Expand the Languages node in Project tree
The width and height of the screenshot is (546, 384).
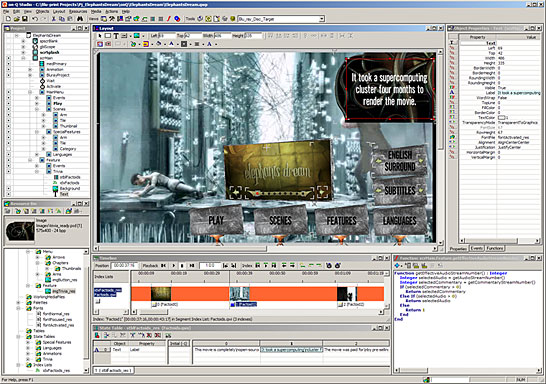[x=37, y=154]
